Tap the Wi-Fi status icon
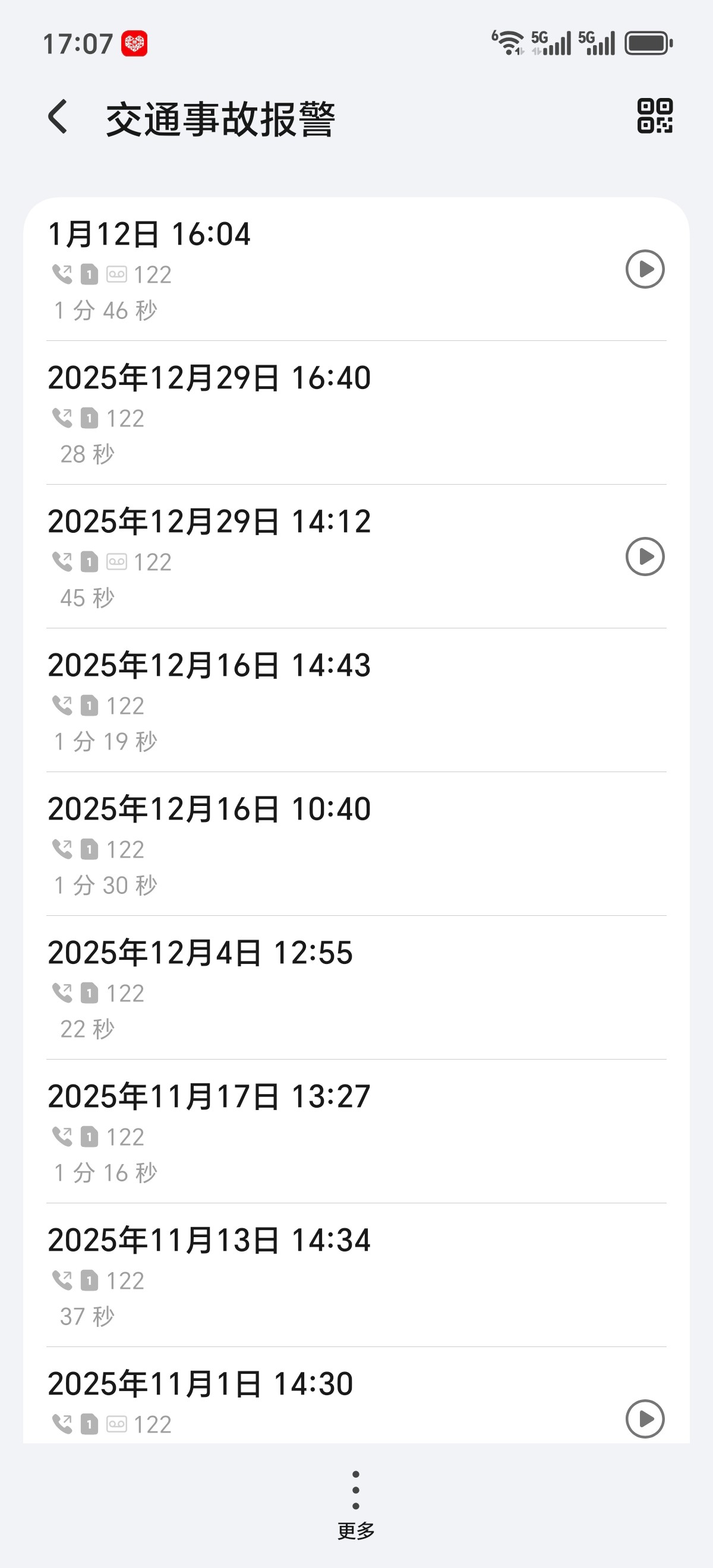Image resolution: width=713 pixels, height=1568 pixels. point(507,43)
